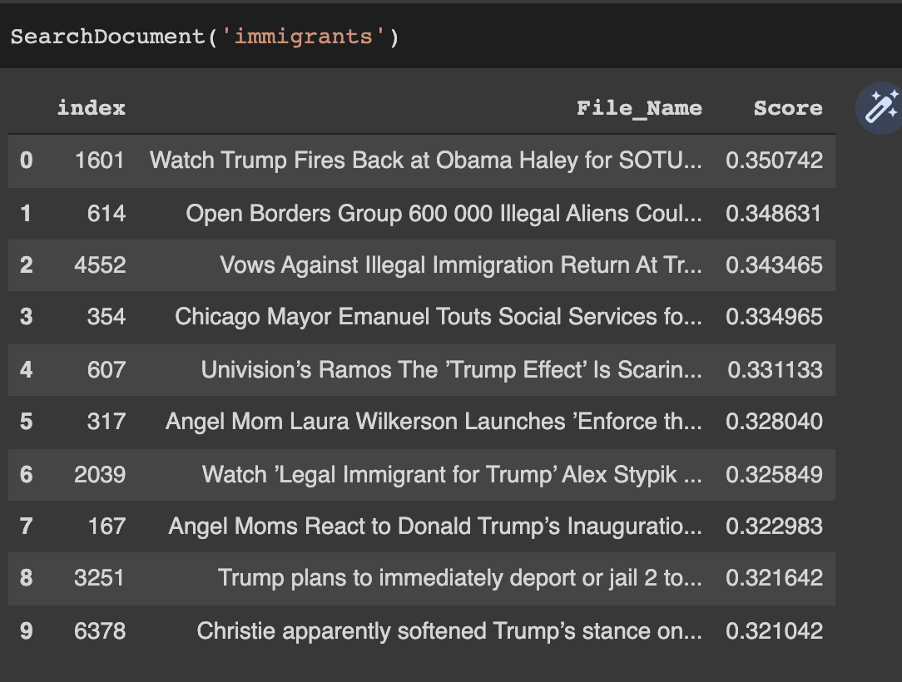This screenshot has height=682, width=902.
Task: Click the Chicago Mayor Emanuel Touts entry
Action: pyautogui.click(x=438, y=317)
